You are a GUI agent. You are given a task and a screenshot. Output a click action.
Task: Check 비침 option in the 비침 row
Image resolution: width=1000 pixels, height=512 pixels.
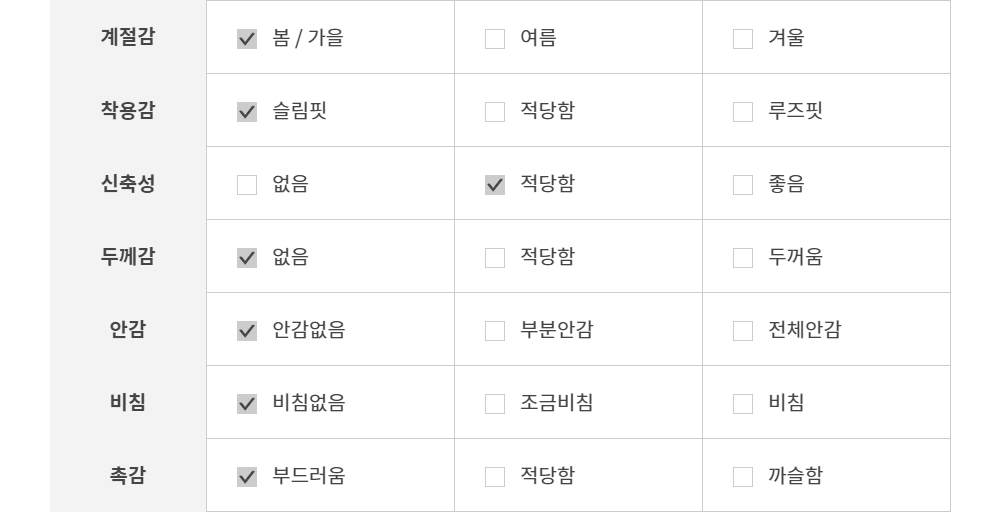point(743,405)
